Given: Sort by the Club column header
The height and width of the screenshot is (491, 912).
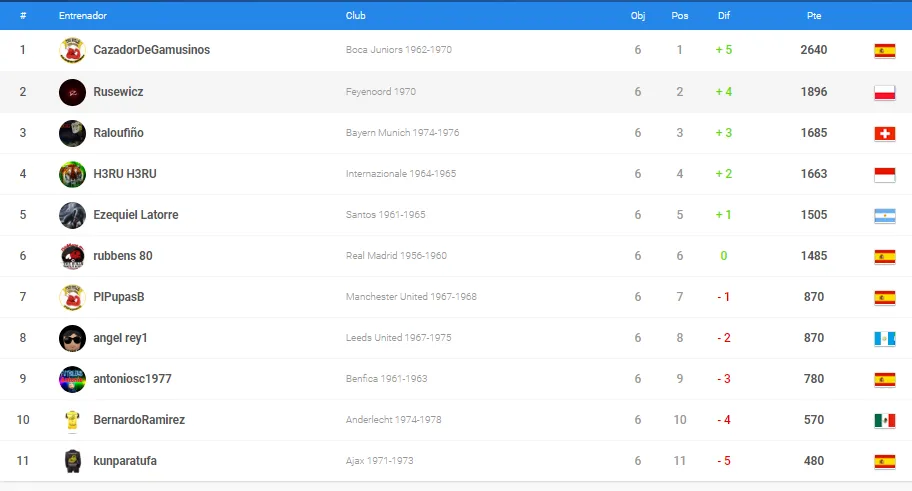Looking at the screenshot, I should tap(355, 16).
